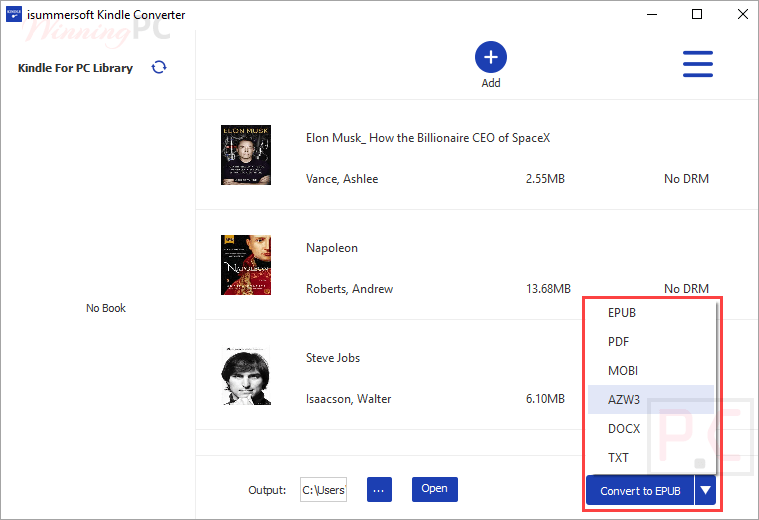Click the 2.55MB file size value

[x=545, y=179]
